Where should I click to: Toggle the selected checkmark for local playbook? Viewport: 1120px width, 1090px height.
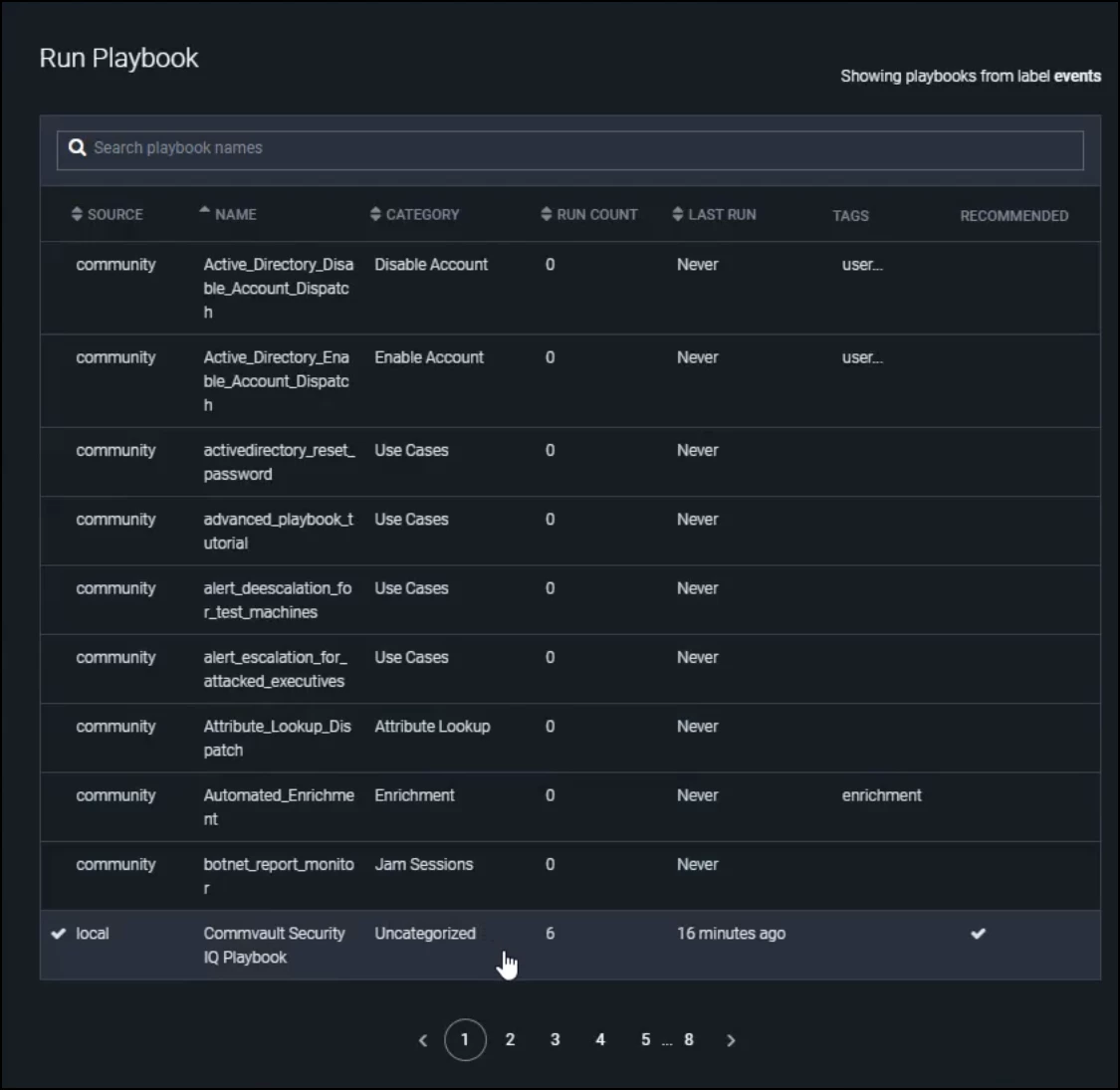tap(59, 934)
